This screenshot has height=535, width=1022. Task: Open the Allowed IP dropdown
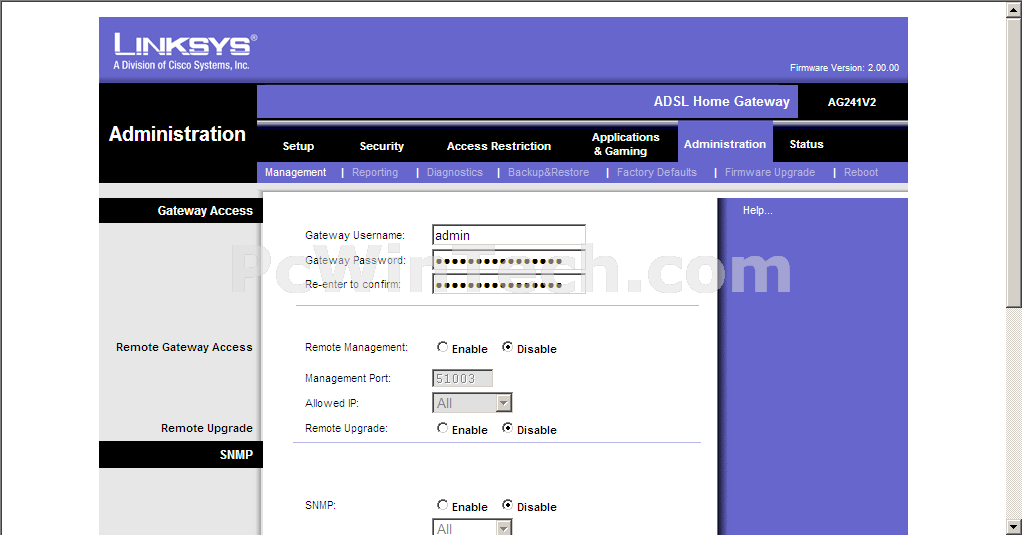[472, 403]
